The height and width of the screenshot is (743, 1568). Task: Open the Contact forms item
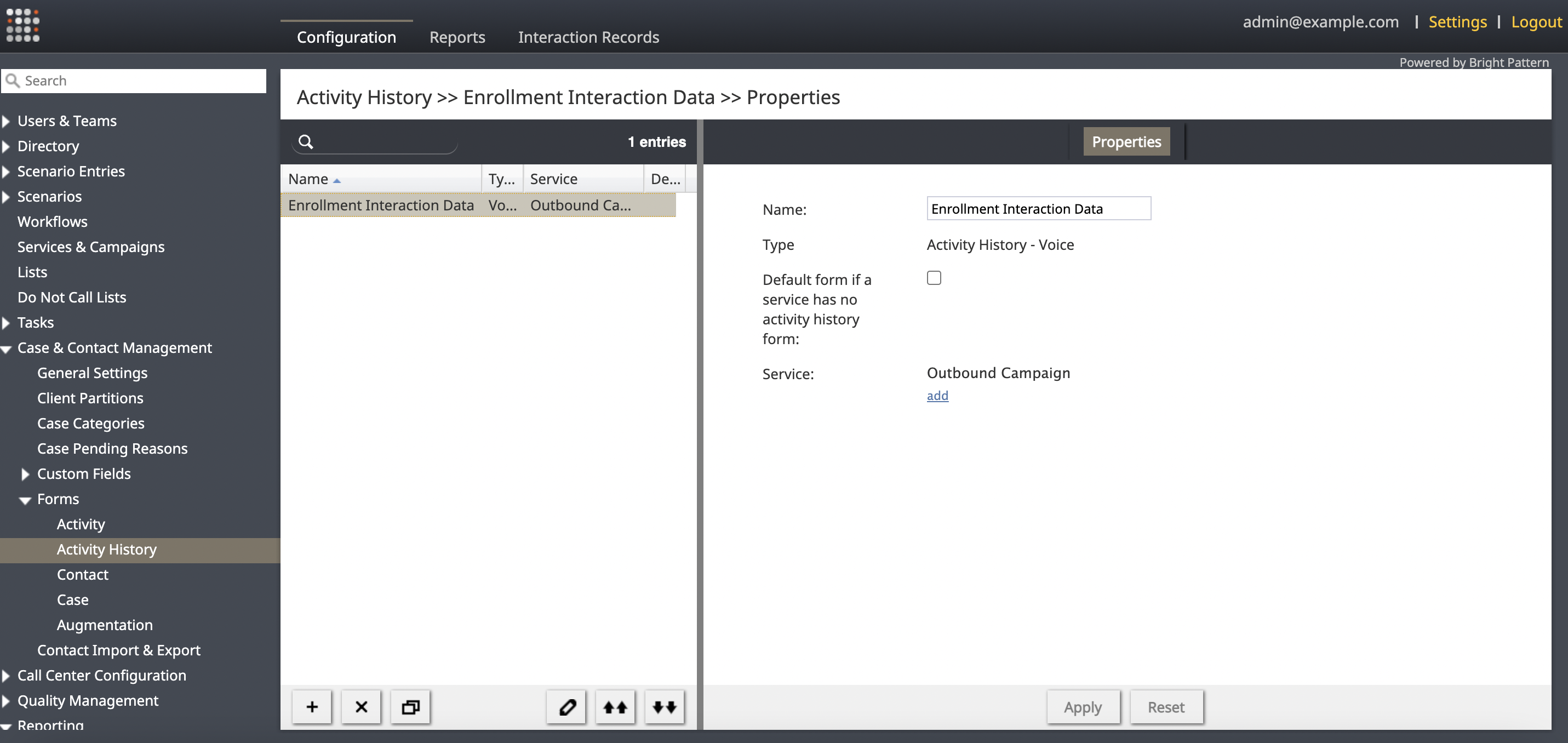(x=83, y=575)
